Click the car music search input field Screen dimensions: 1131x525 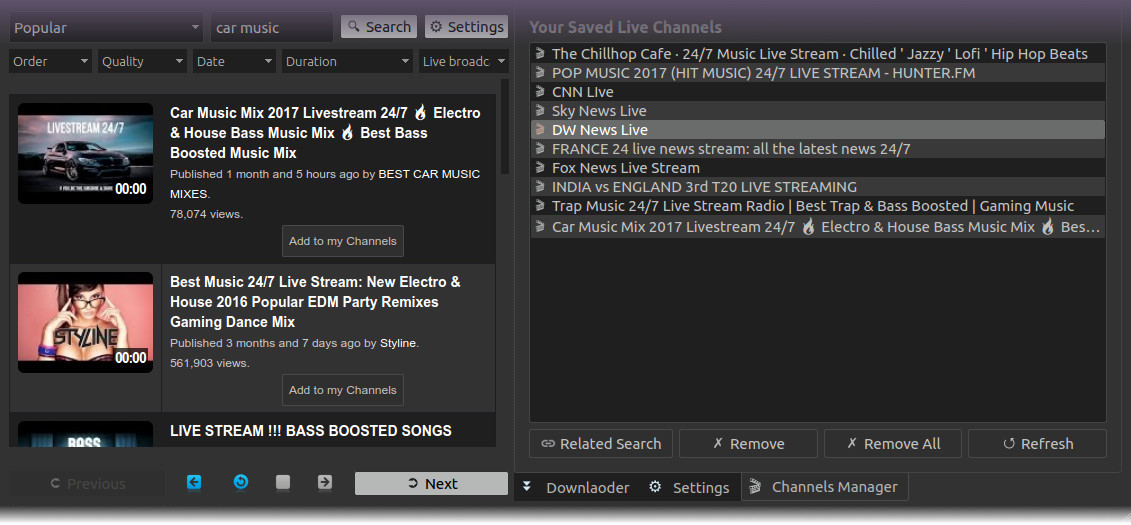(x=272, y=28)
